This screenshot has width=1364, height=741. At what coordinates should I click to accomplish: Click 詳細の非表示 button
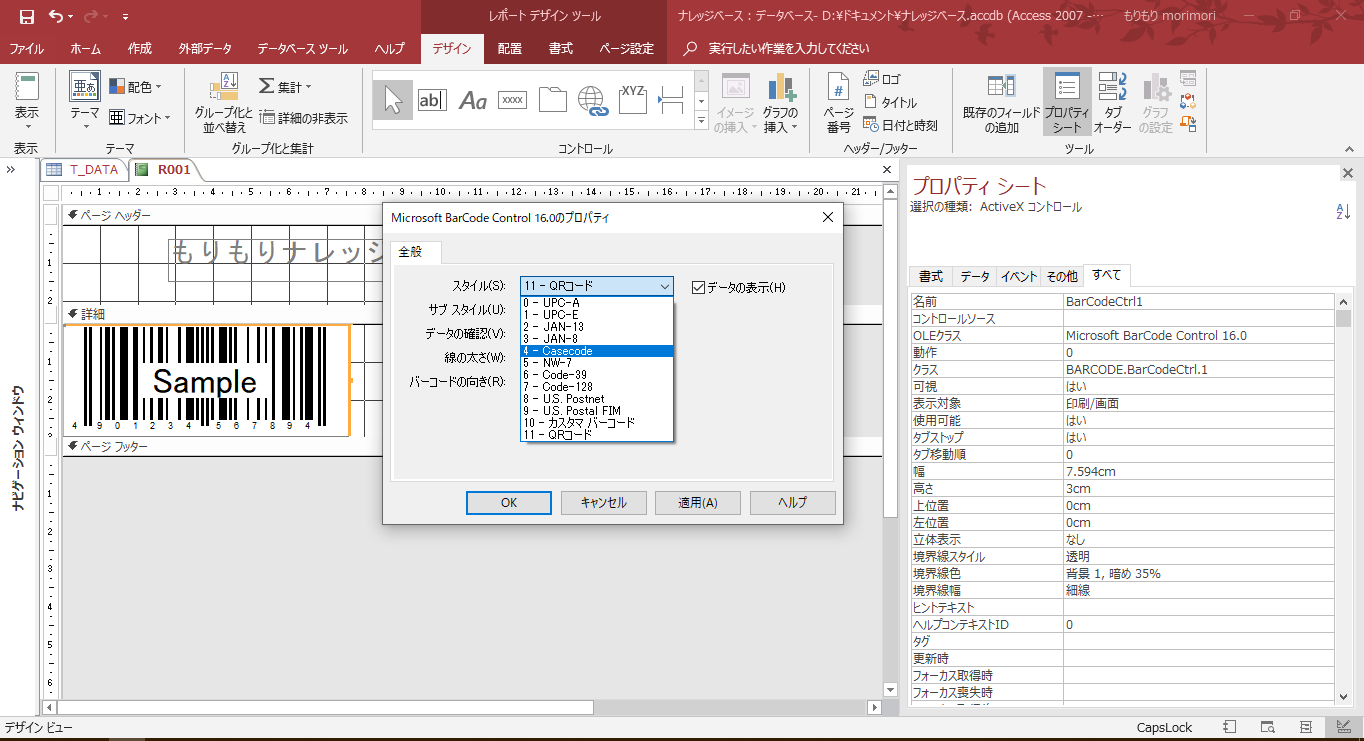pos(304,118)
